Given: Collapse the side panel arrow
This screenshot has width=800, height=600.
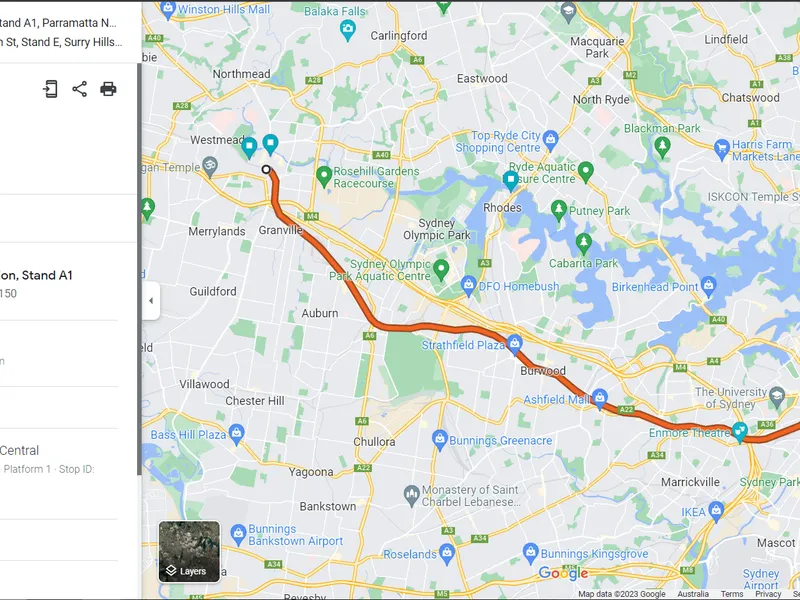Looking at the screenshot, I should pos(151,301).
